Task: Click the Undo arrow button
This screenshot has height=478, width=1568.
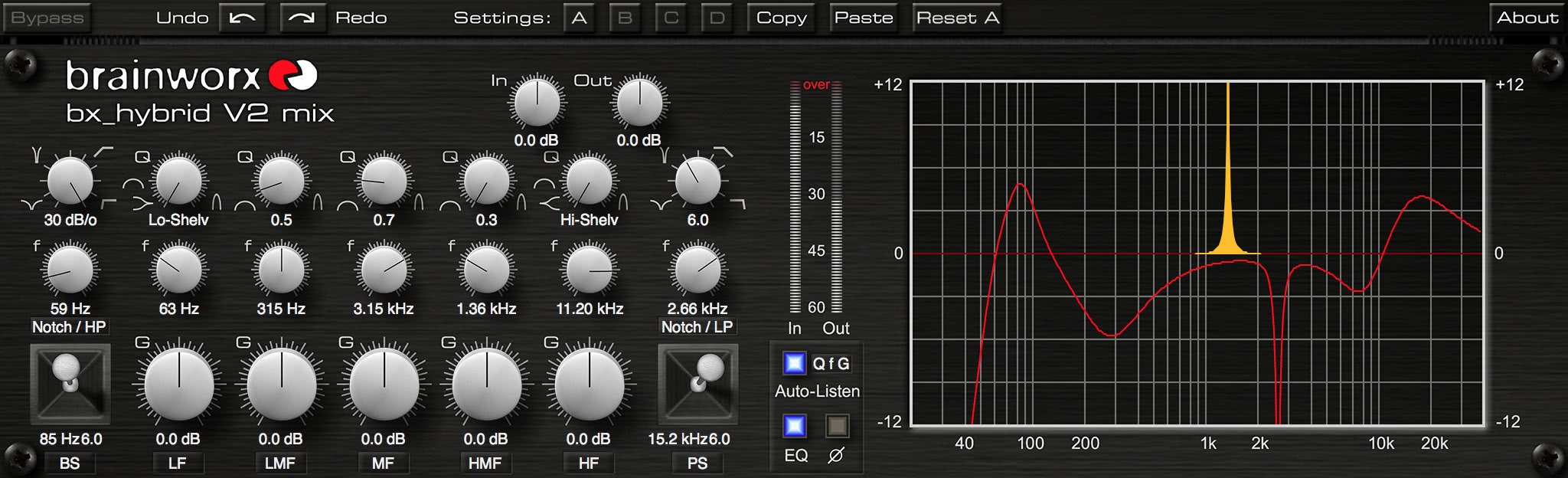Action: coord(242,18)
